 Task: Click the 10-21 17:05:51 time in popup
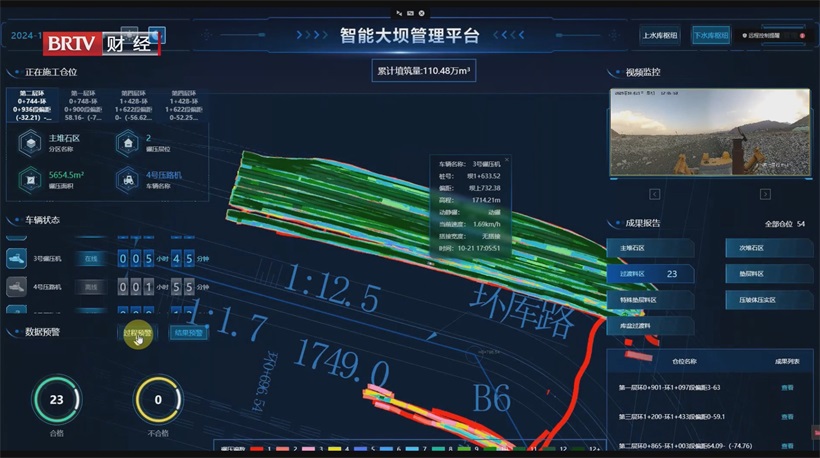(x=479, y=248)
